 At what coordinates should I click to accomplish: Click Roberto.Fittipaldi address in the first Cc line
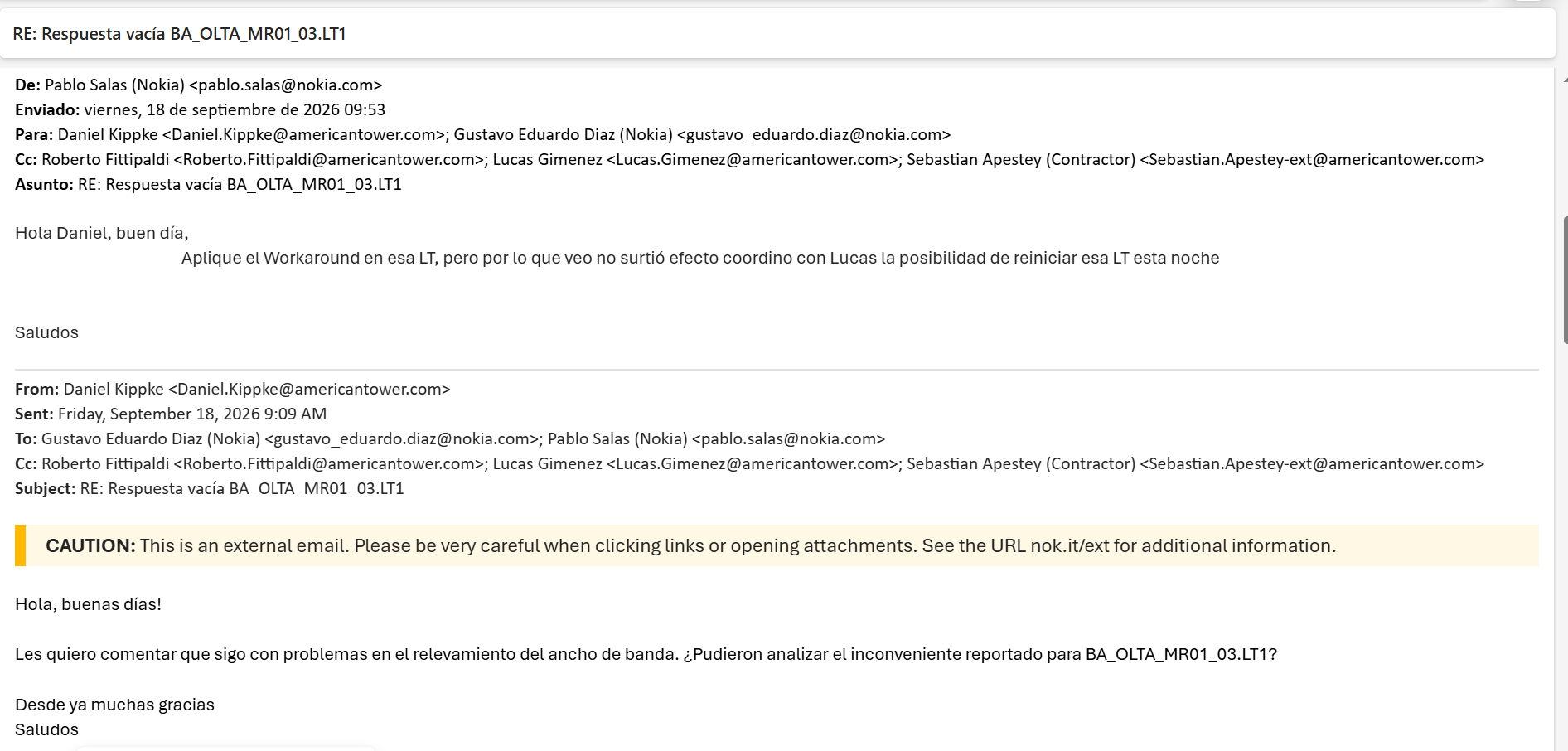tap(330, 159)
